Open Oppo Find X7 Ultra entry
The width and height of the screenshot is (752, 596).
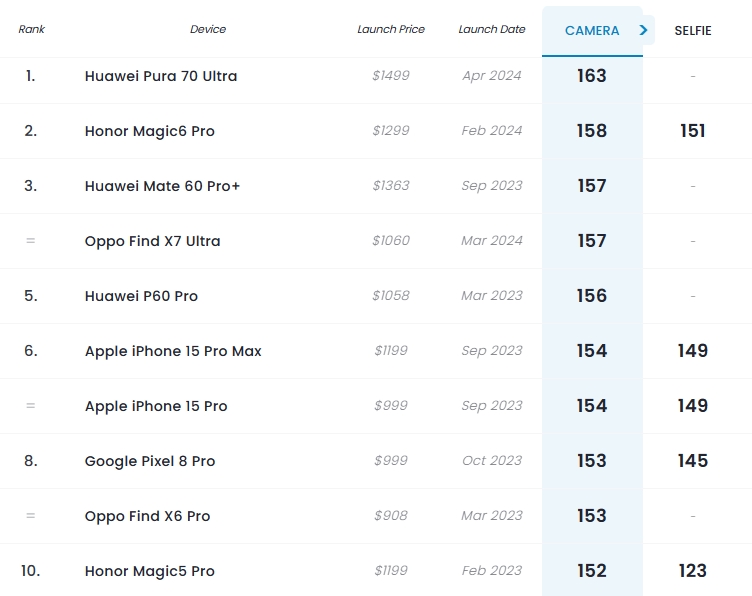[153, 241]
